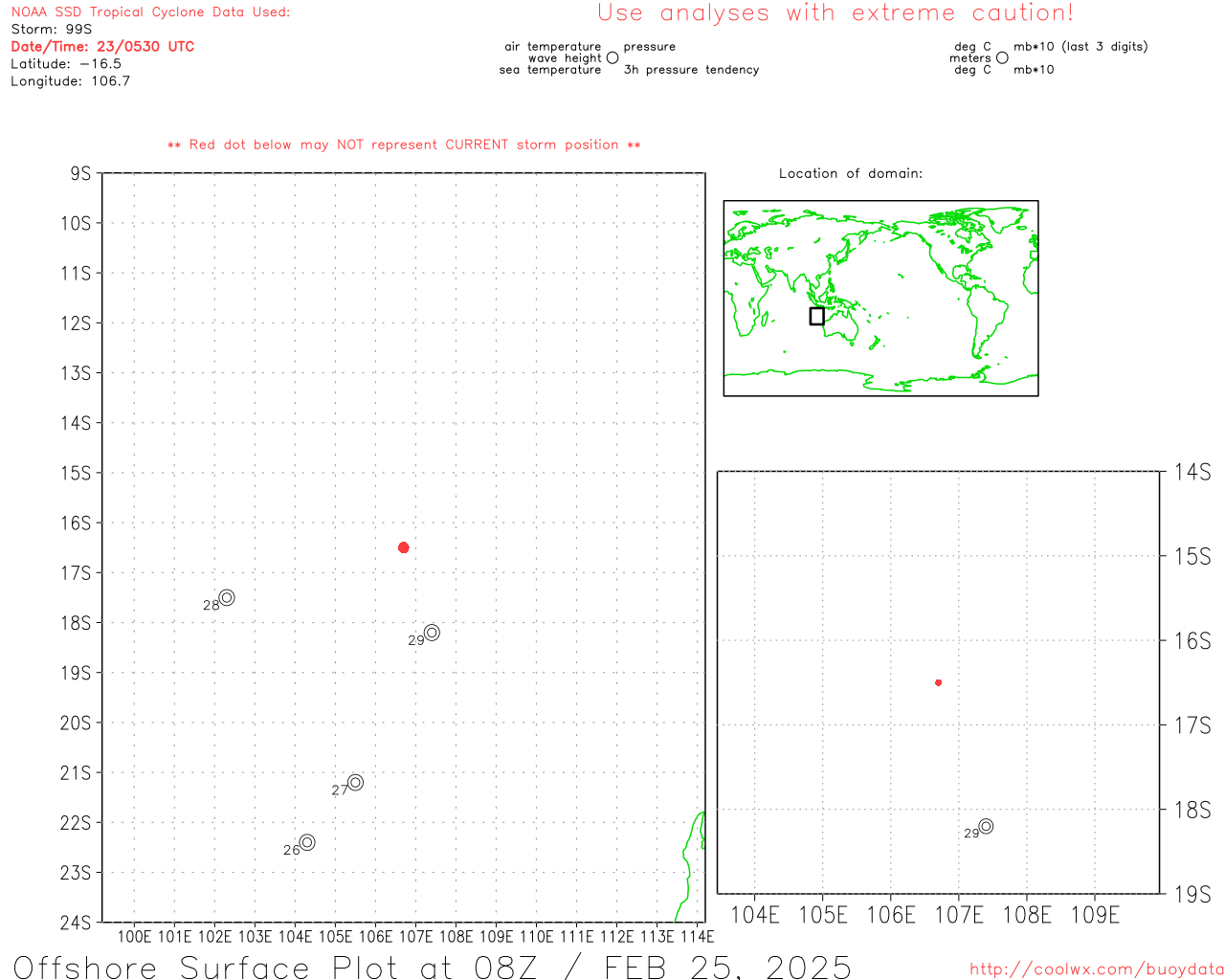Click the 'Longitude: 106.7' text
Screen dimensions: 1225x980
pos(70,81)
